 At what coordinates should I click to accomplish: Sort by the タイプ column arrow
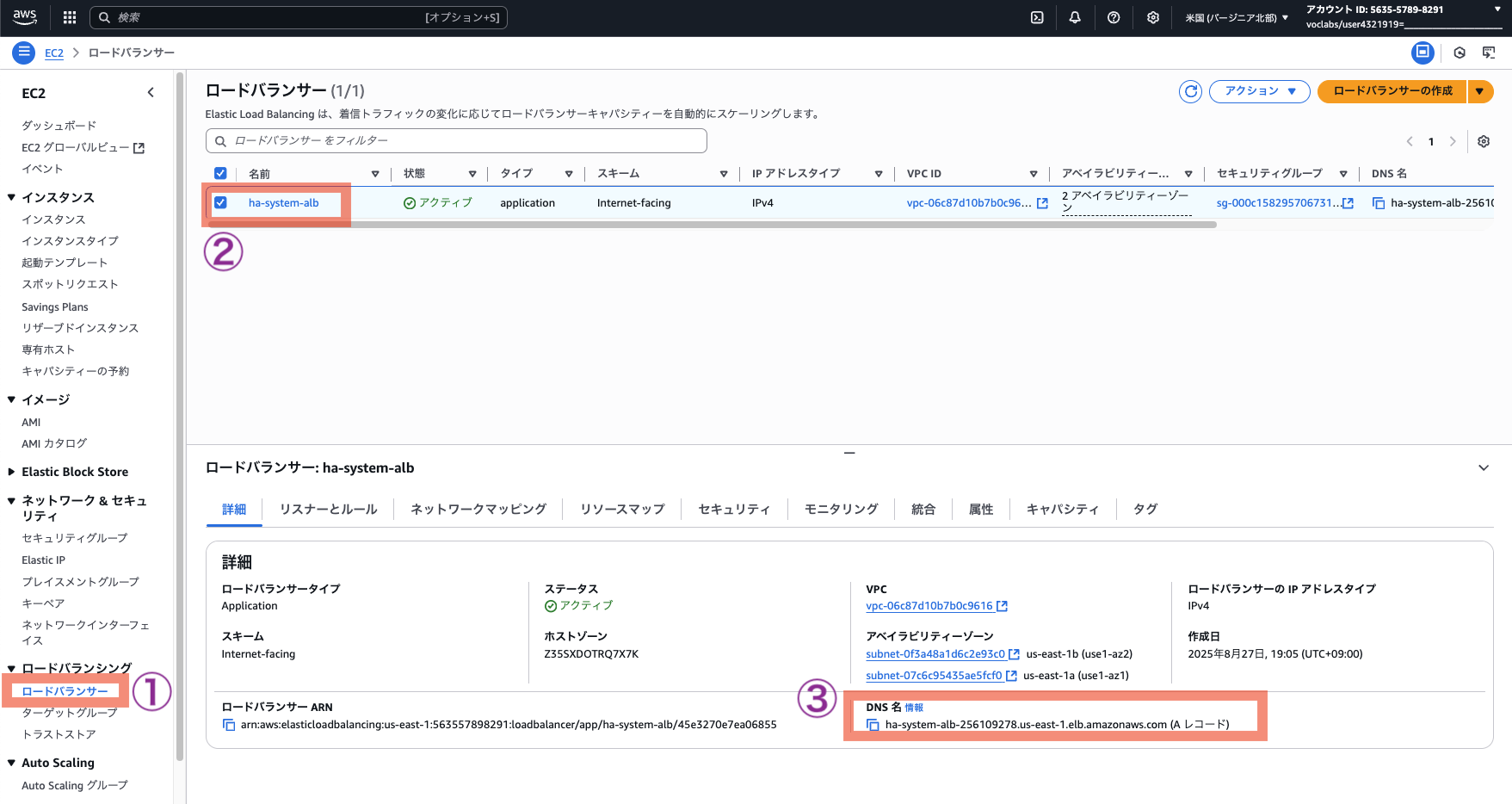click(x=569, y=174)
